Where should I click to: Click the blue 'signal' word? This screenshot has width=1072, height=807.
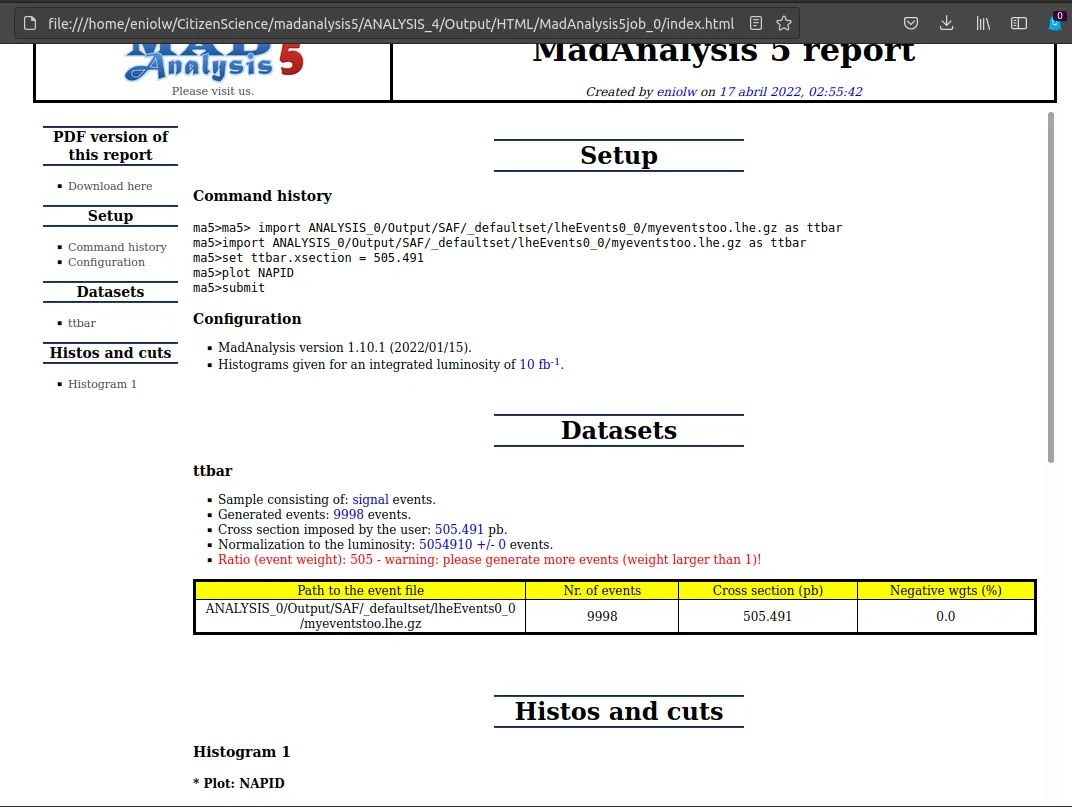click(x=370, y=499)
